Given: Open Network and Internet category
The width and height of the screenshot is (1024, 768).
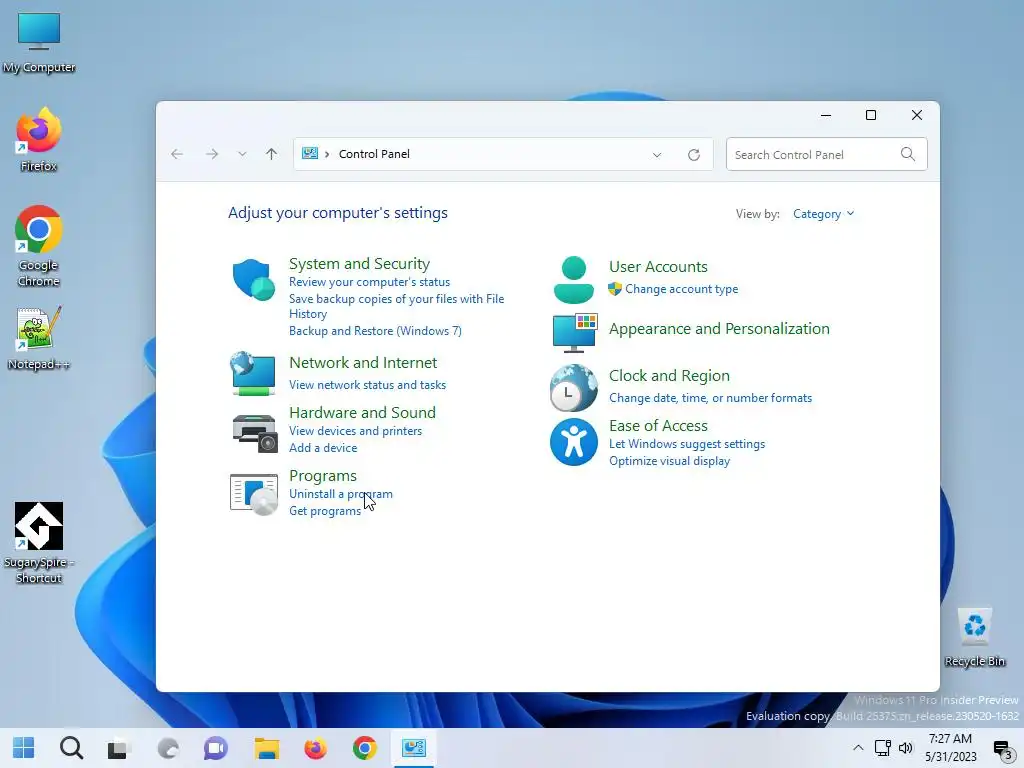Looking at the screenshot, I should click(x=362, y=362).
